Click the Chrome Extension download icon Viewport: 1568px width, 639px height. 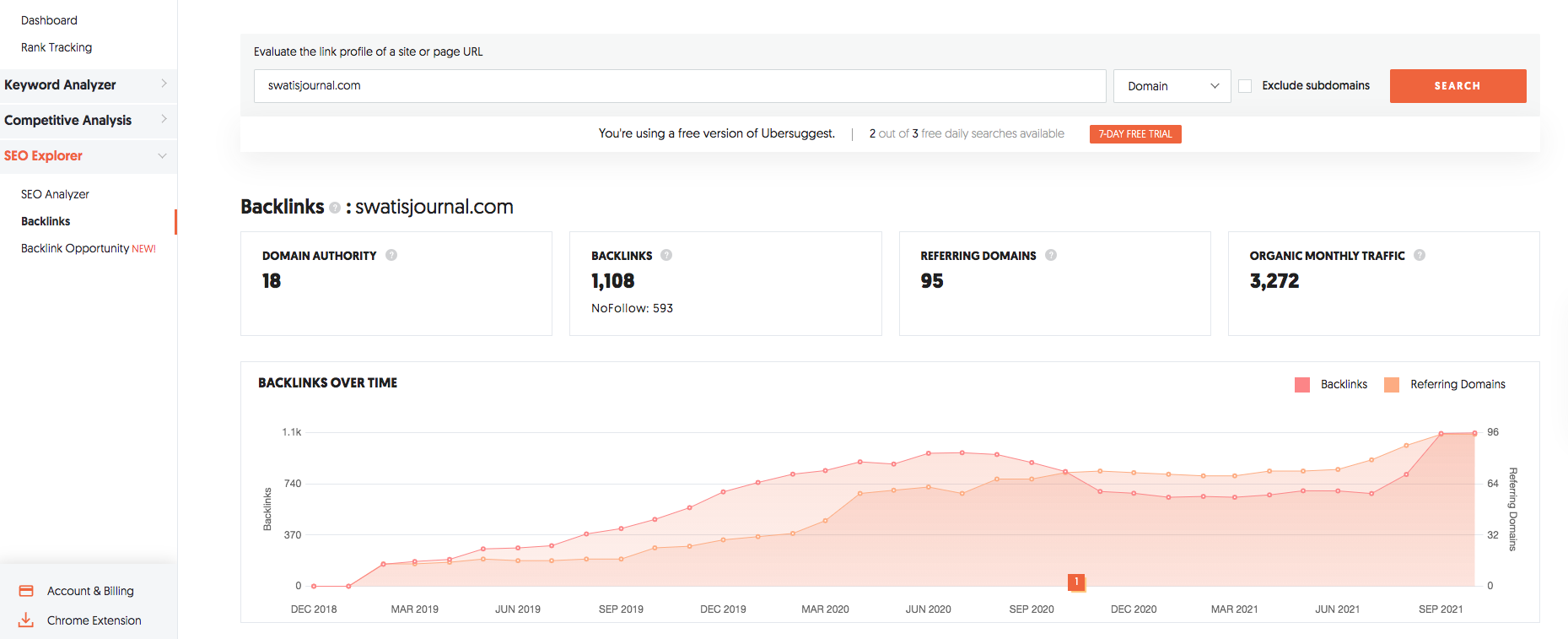[26, 620]
